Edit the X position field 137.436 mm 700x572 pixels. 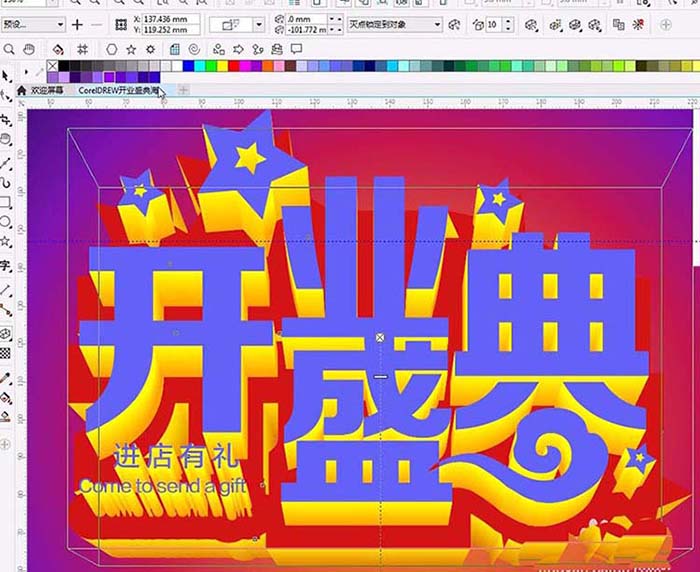(171, 19)
